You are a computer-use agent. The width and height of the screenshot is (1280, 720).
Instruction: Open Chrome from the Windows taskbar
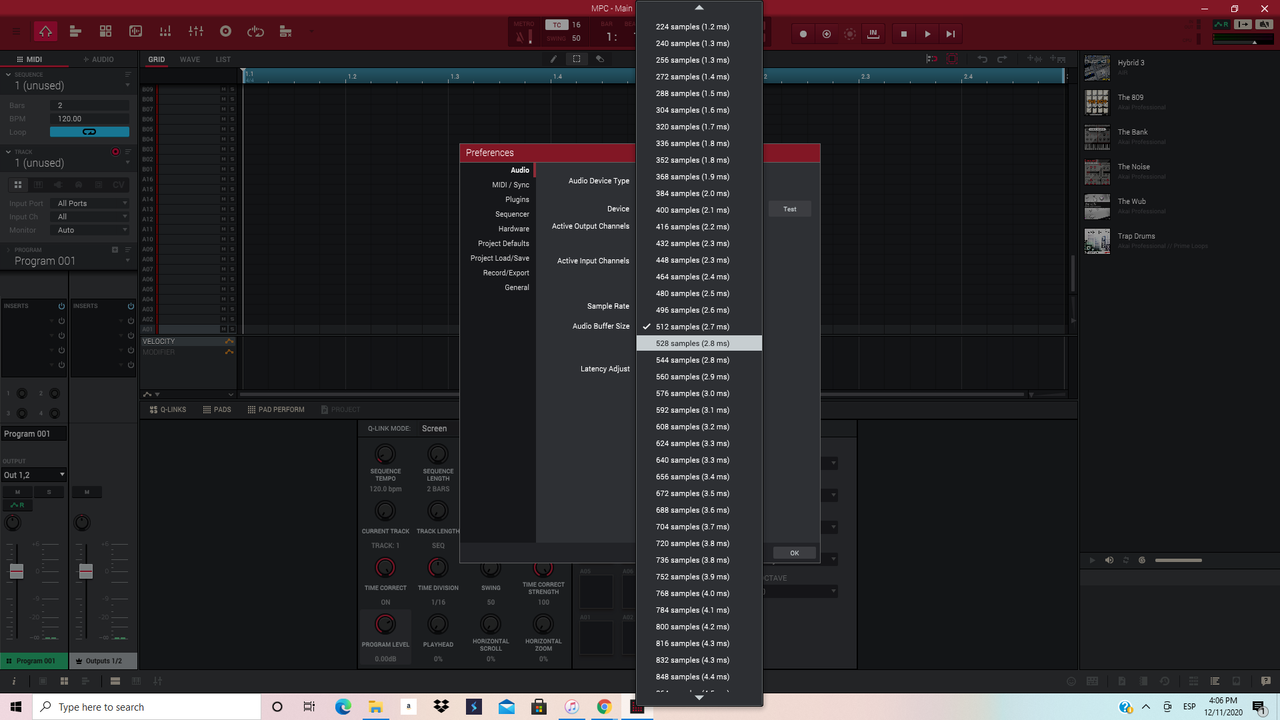click(604, 707)
